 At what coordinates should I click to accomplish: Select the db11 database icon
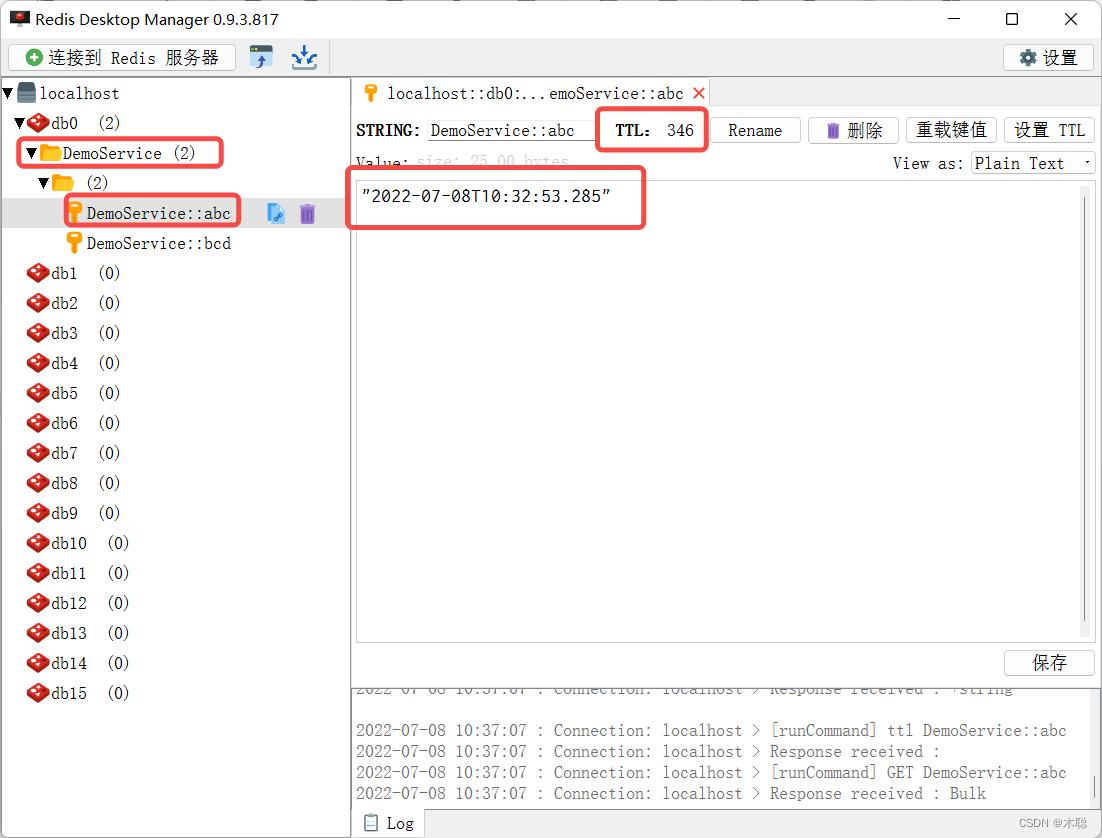coord(38,573)
